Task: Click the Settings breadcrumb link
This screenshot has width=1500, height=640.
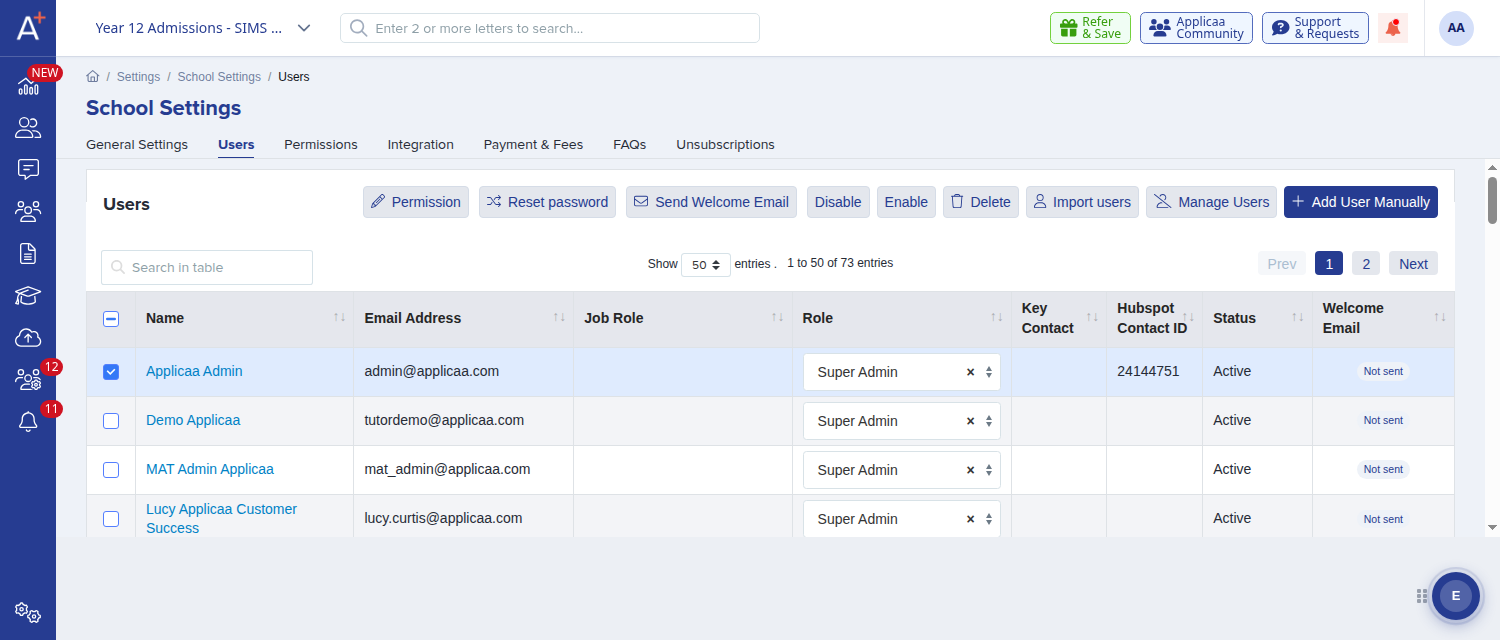Action: 138,77
